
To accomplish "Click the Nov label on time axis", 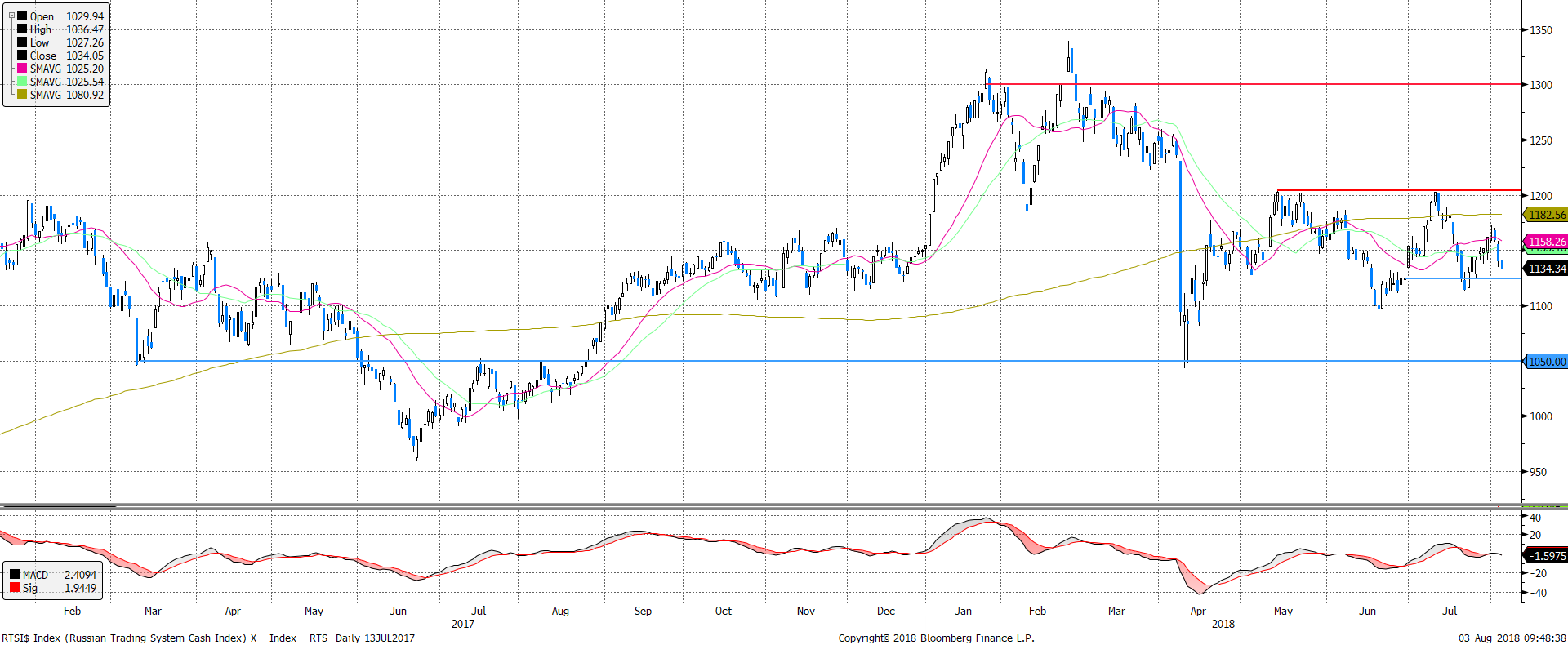I will click(x=806, y=611).
